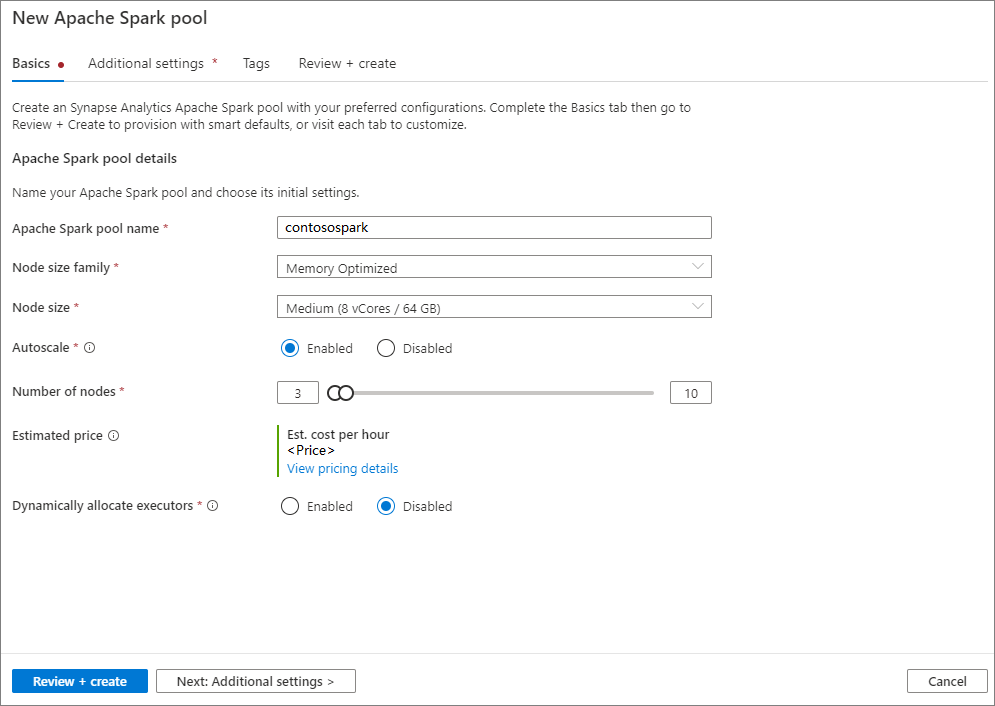Open the View pricing details link

(342, 468)
